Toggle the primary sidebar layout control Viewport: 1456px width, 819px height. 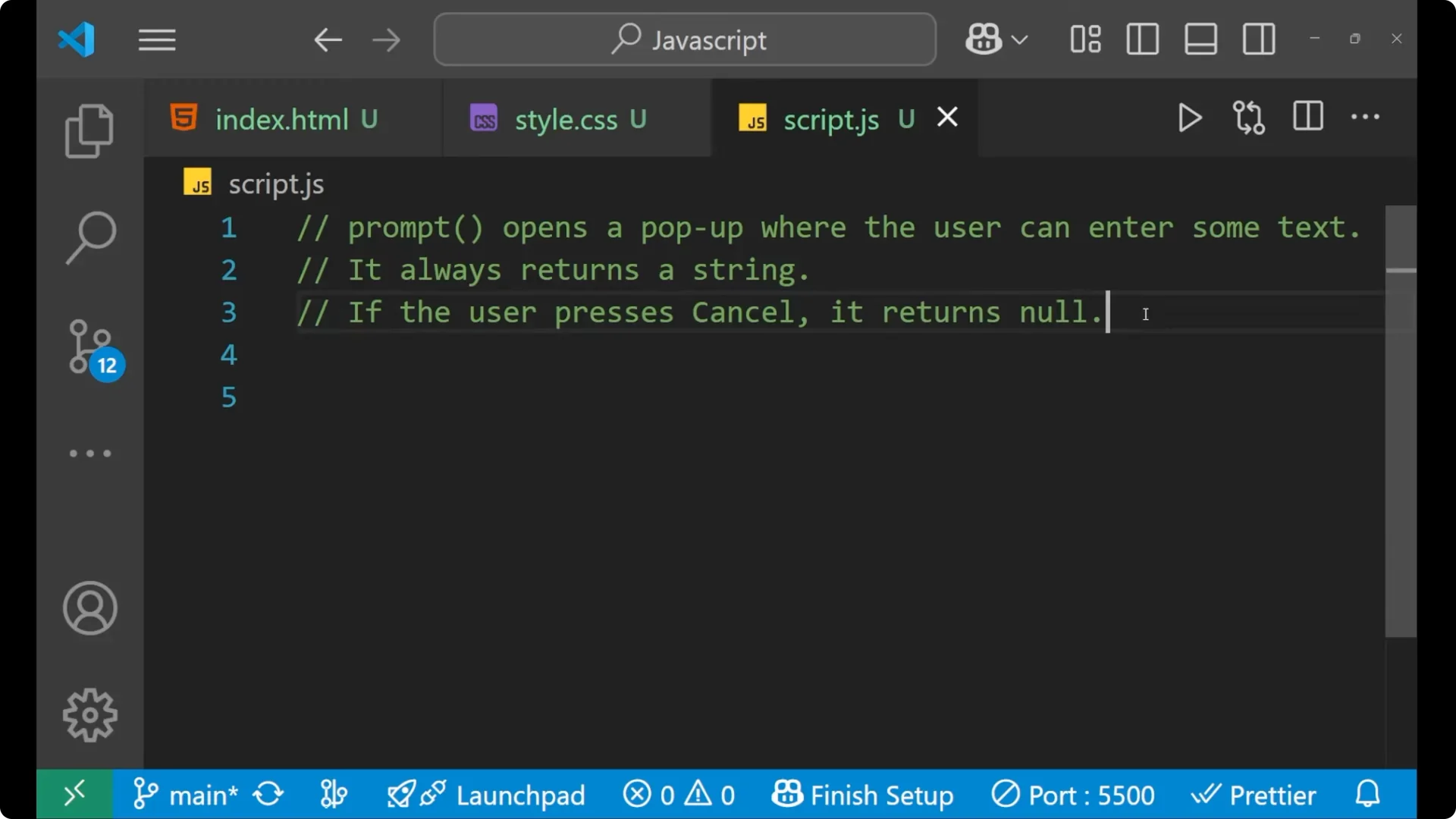tap(1142, 39)
